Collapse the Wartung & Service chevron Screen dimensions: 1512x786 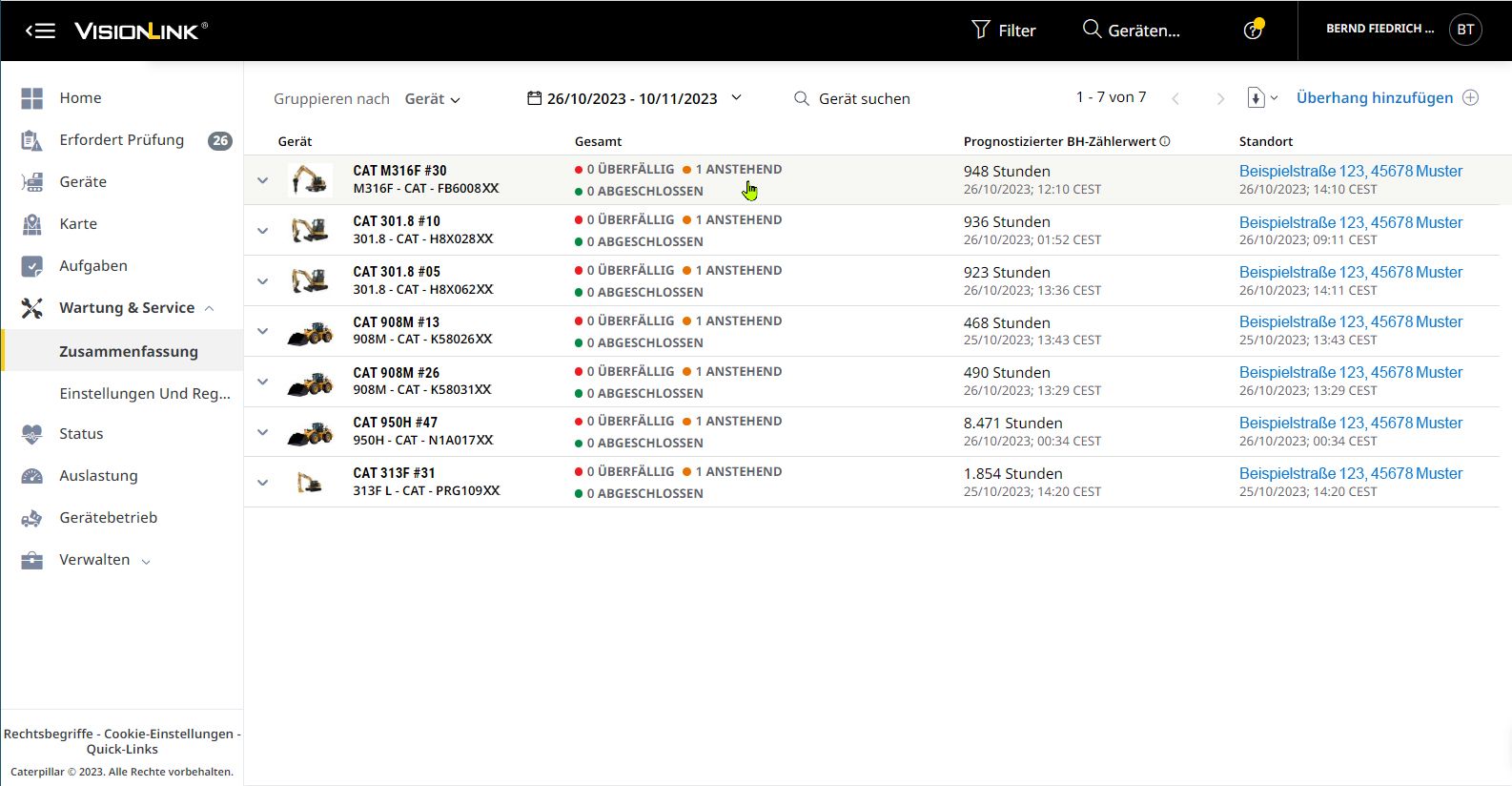209,308
